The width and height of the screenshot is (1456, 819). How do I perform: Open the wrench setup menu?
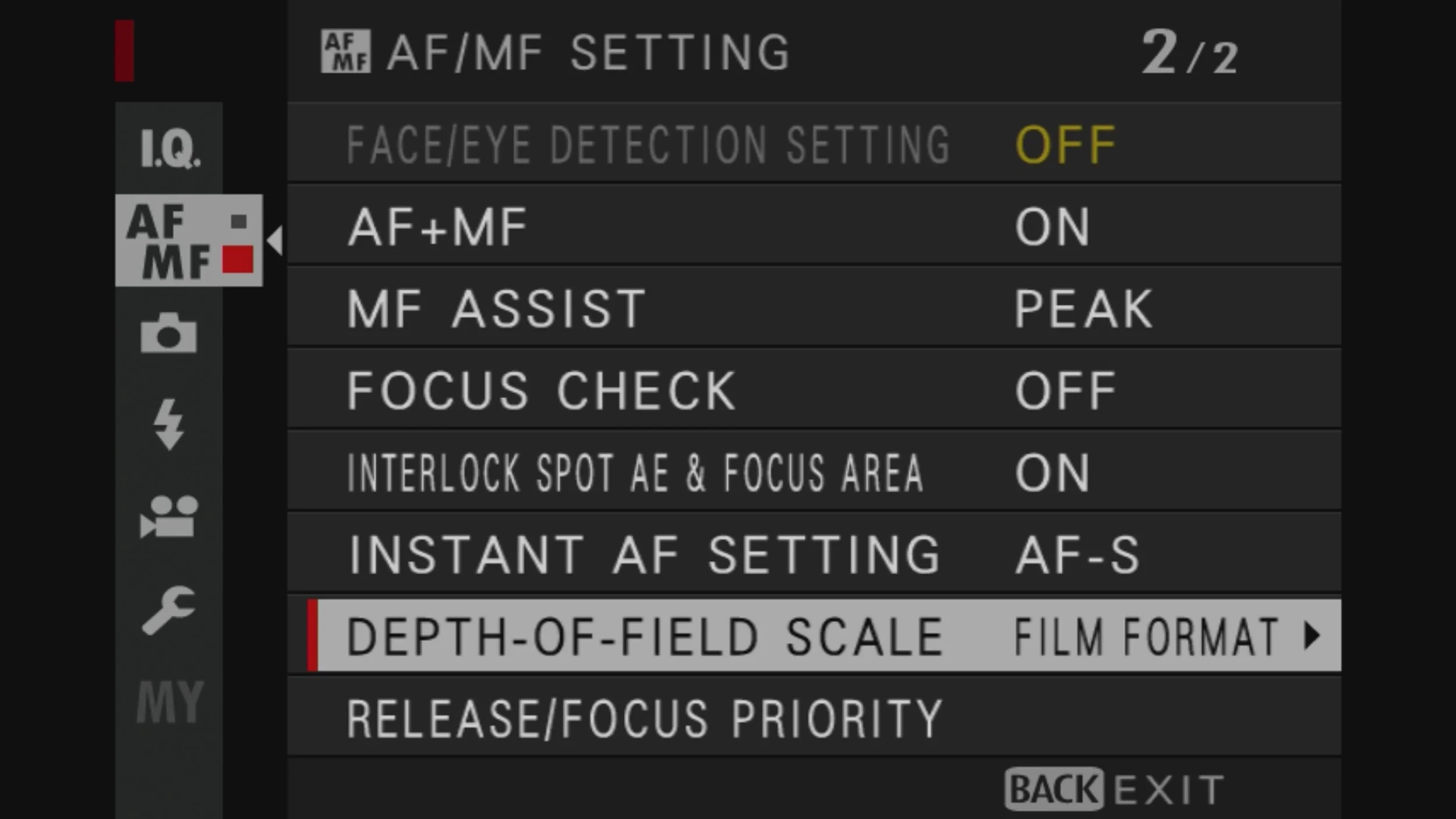[168, 610]
